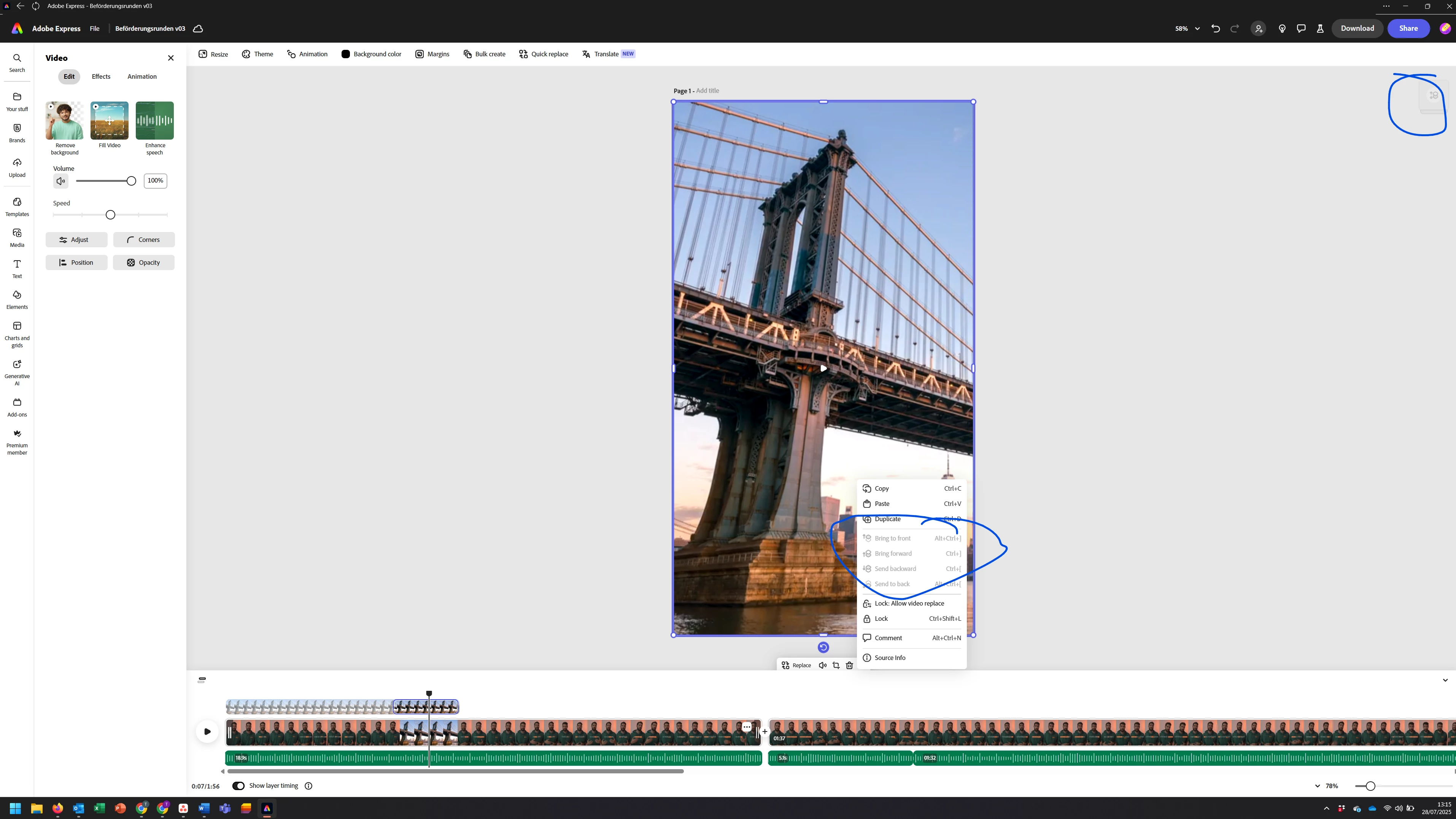Image resolution: width=1456 pixels, height=819 pixels.
Task: Open the Charts and grids panel
Action: coord(17,334)
